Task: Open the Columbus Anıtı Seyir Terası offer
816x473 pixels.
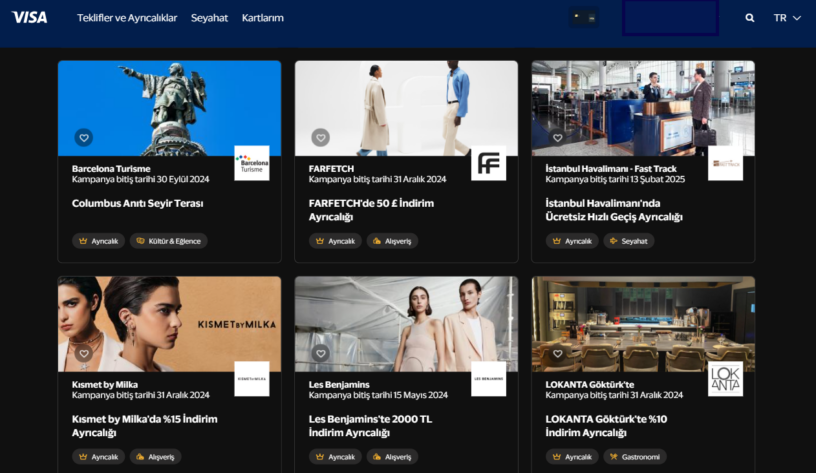Action: 137,203
